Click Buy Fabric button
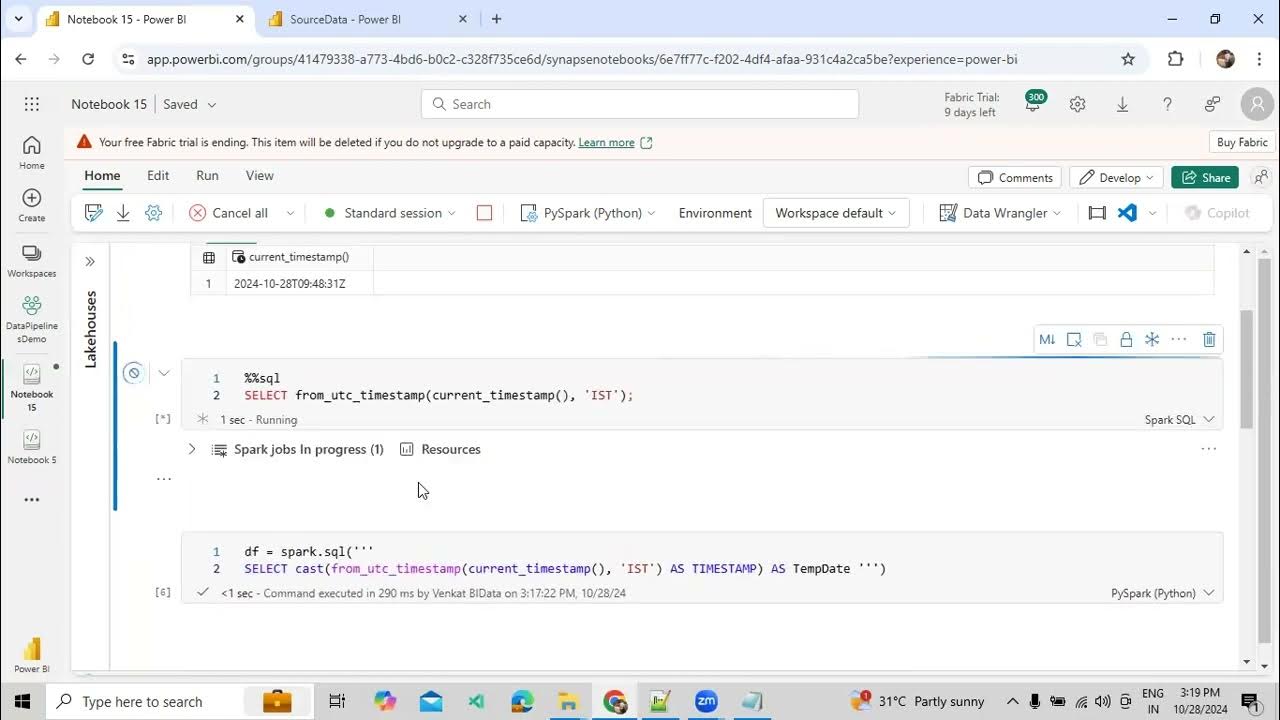The image size is (1280, 720). click(1241, 142)
